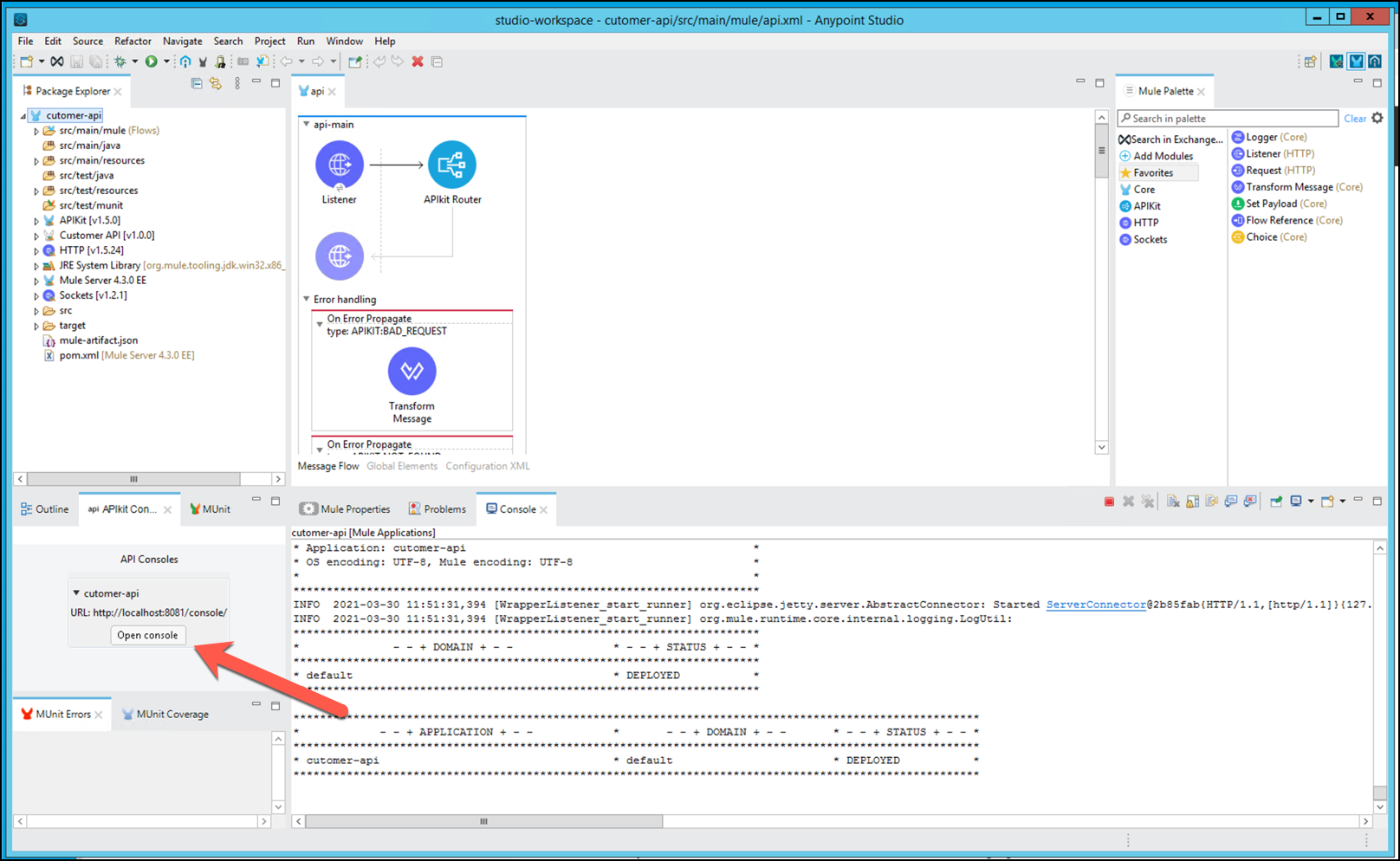1400x861 pixels.
Task: Click Add Modules in Mule Palette
Action: point(1157,156)
